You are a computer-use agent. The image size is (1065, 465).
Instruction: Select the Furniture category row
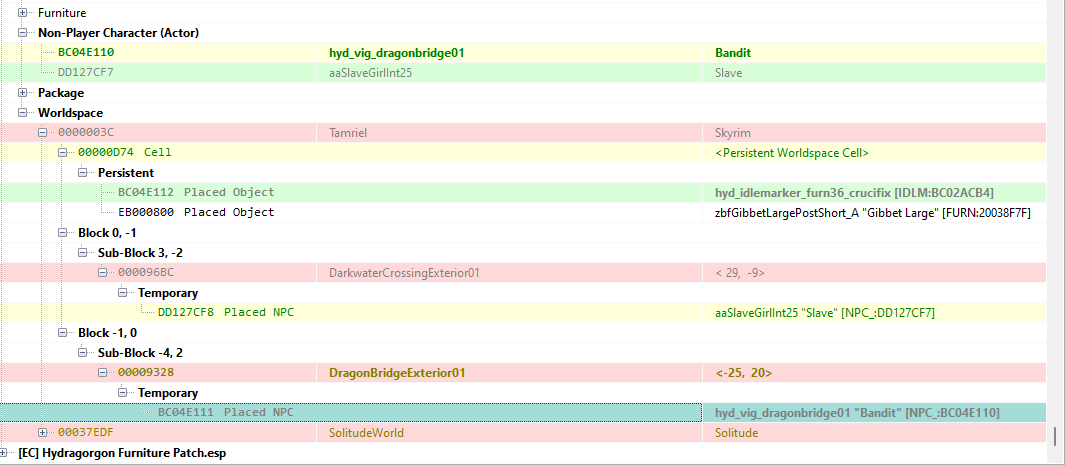coord(62,13)
